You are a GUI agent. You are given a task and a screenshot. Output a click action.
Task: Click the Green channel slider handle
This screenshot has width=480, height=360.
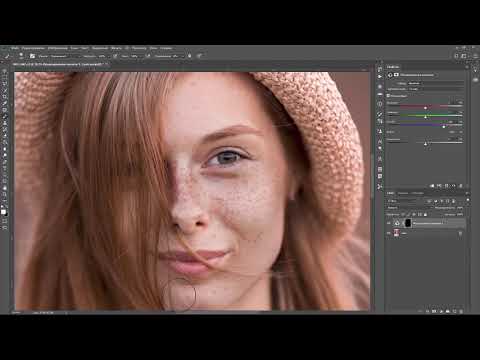(x=425, y=117)
